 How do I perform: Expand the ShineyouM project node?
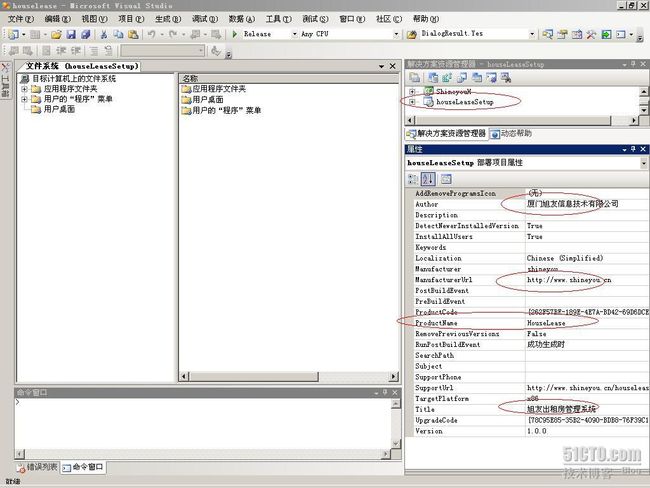click(412, 92)
